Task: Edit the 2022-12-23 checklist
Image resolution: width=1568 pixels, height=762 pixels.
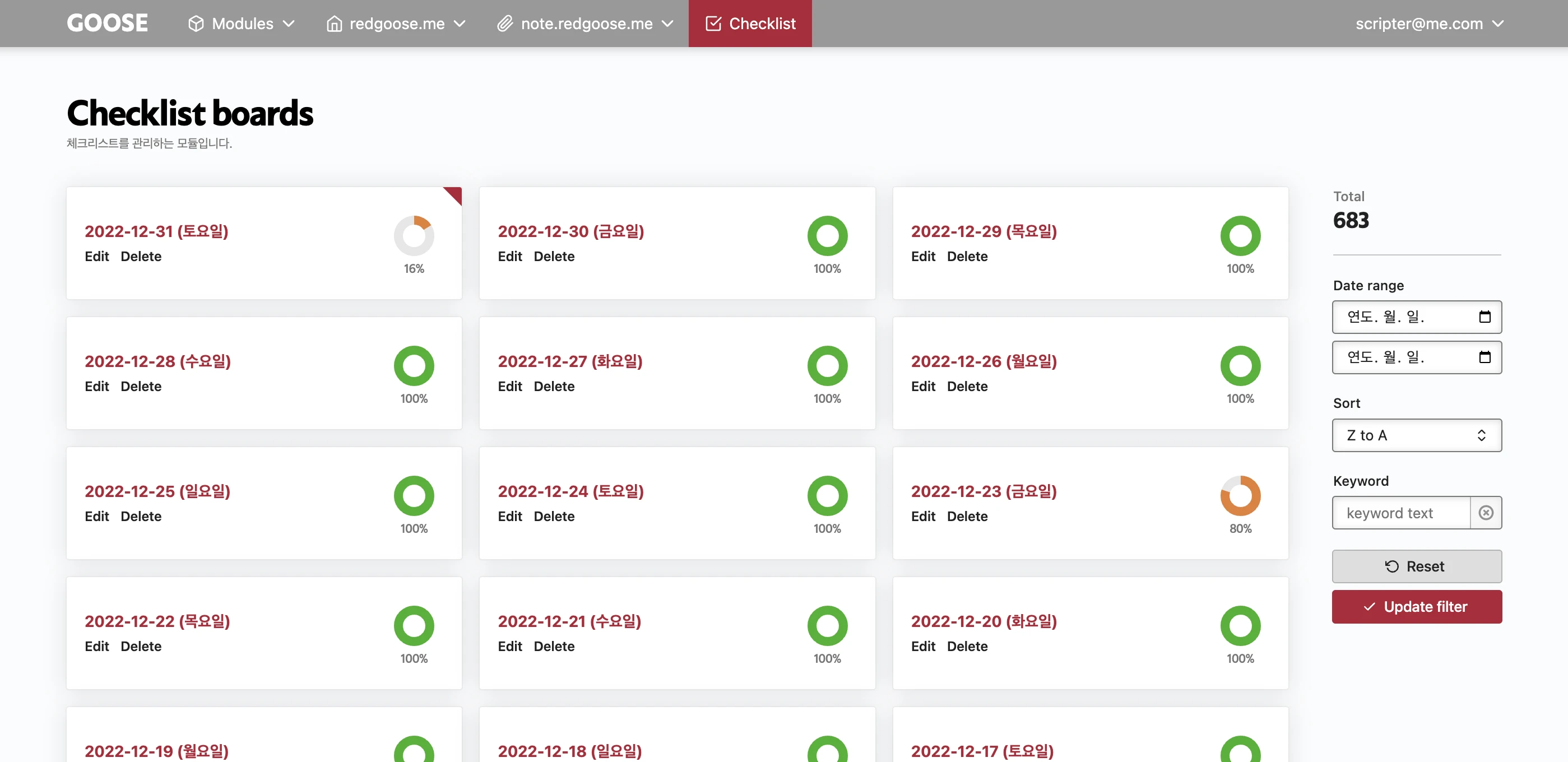Action: pos(923,516)
